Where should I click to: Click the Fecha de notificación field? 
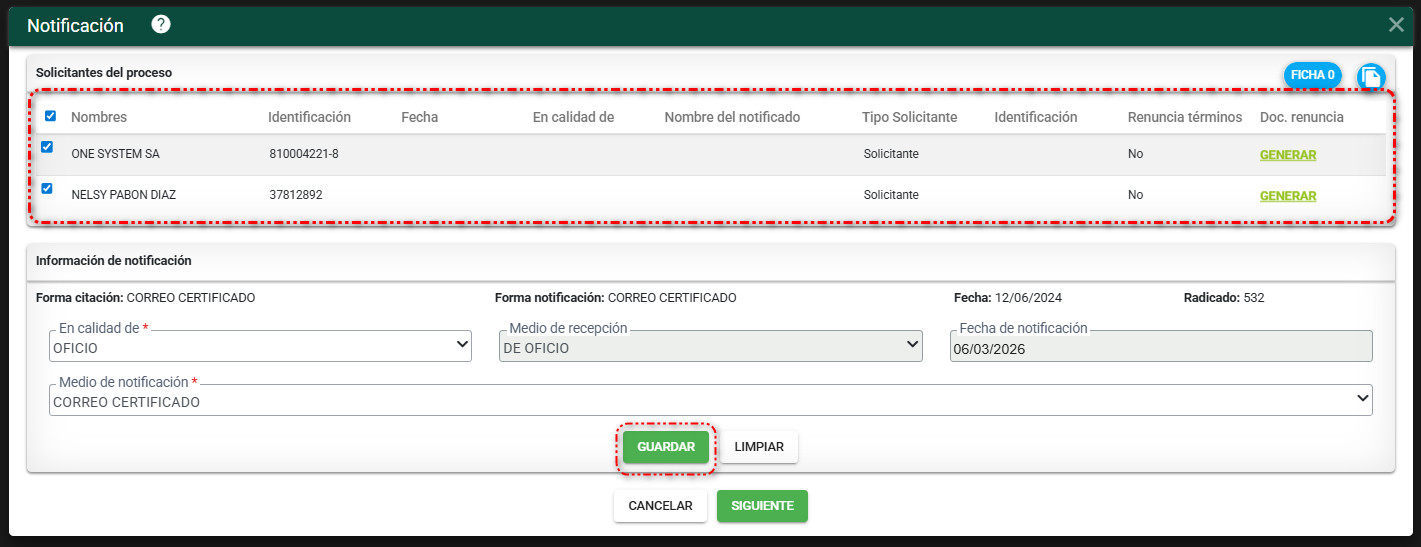pyautogui.click(x=1160, y=347)
